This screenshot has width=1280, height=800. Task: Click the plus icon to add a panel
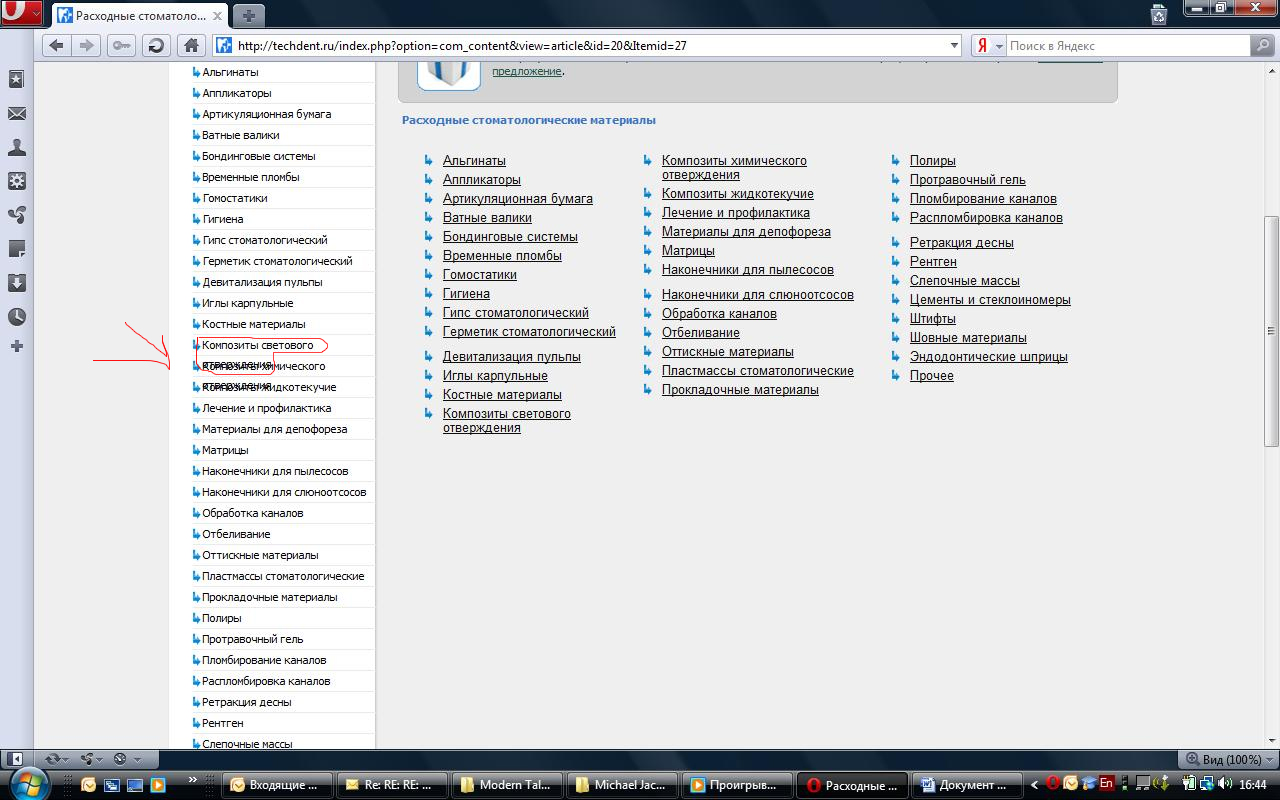(x=17, y=346)
